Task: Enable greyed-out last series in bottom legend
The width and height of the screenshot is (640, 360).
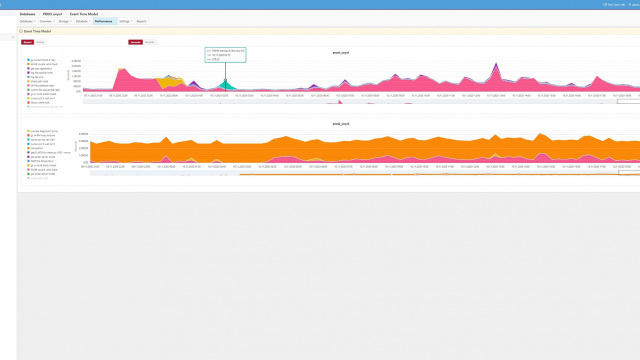Action: pyautogui.click(x=38, y=178)
